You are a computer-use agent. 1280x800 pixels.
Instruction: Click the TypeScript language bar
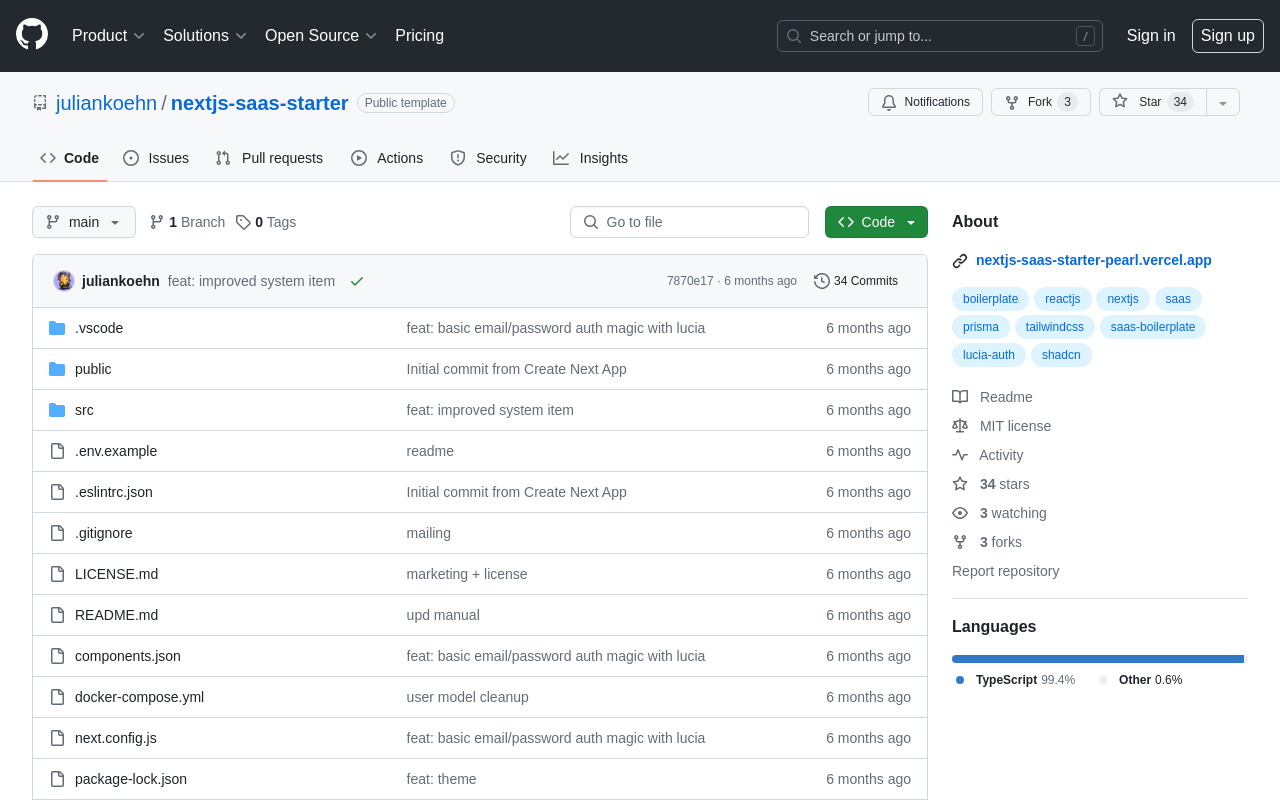(1095, 658)
